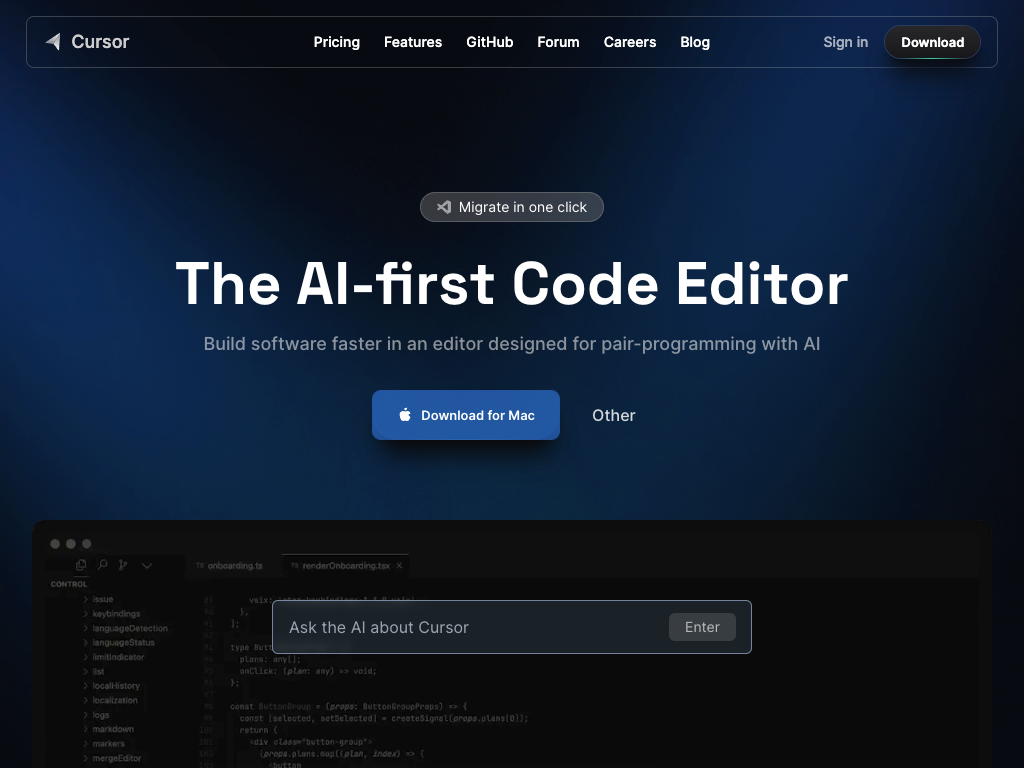This screenshot has height=768, width=1024.
Task: Click the Download for Mac button
Action: [x=466, y=415]
